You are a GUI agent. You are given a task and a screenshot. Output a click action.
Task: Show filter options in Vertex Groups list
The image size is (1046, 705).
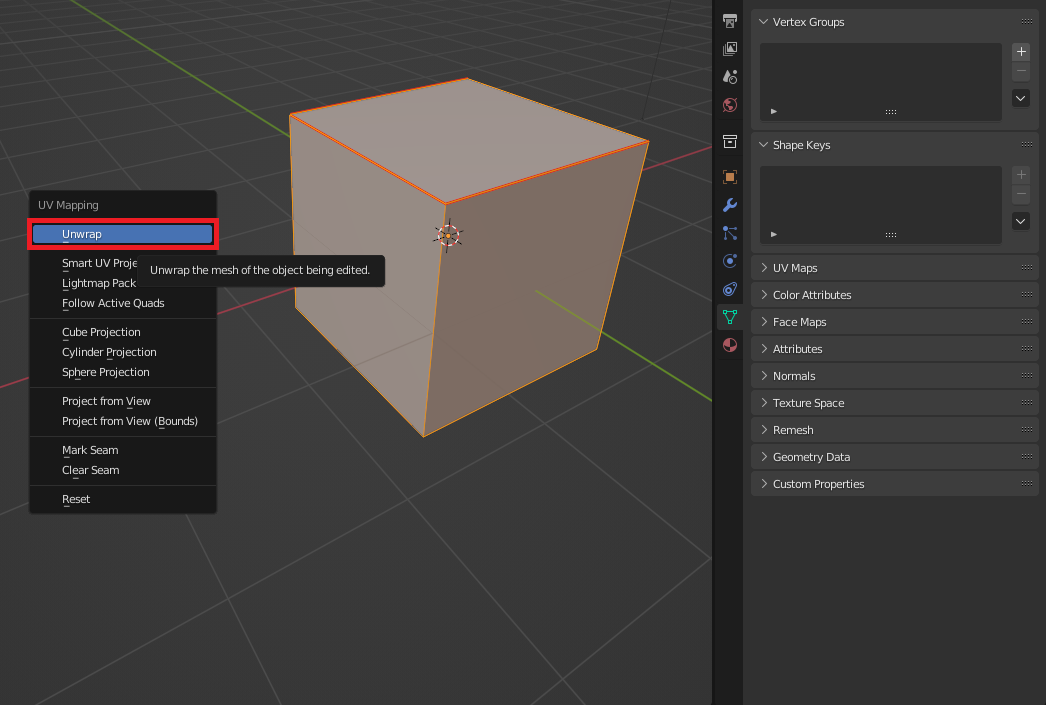[774, 111]
